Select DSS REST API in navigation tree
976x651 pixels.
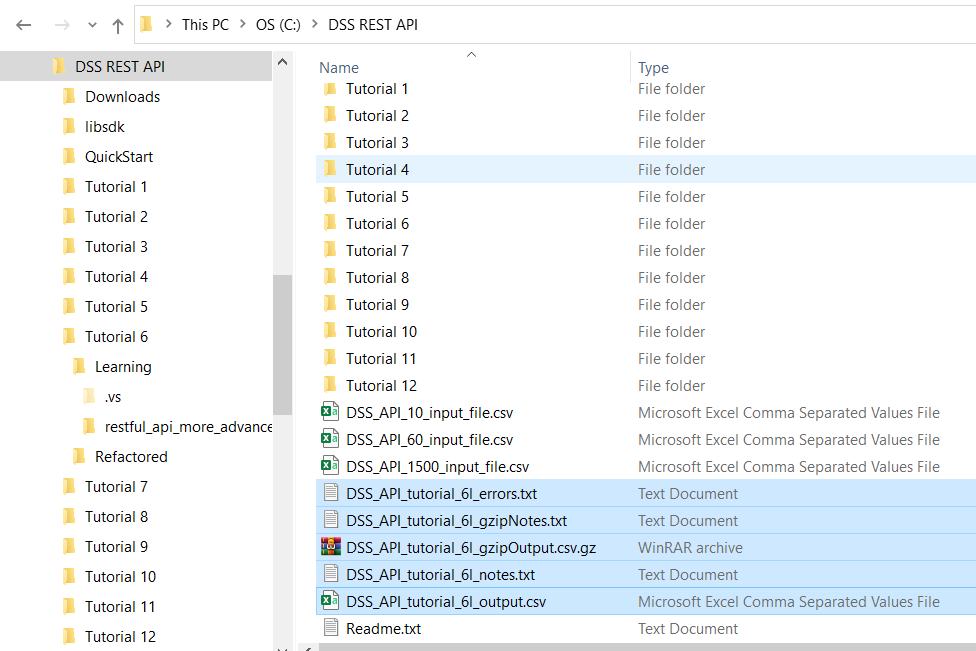coord(120,67)
